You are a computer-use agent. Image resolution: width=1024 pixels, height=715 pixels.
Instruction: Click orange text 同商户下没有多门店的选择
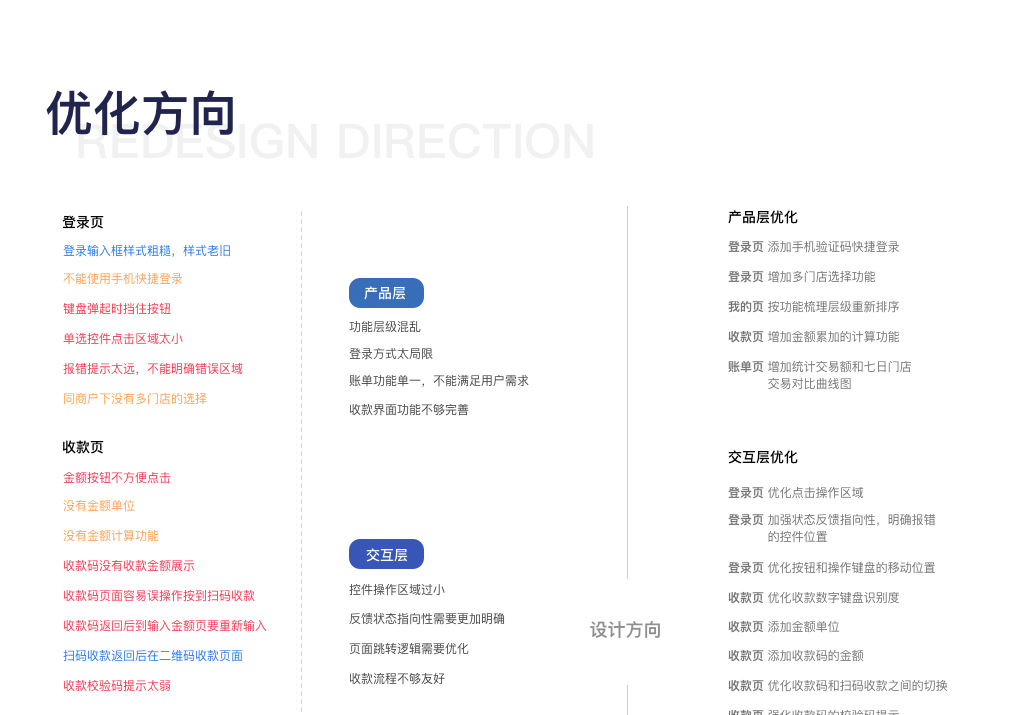135,399
